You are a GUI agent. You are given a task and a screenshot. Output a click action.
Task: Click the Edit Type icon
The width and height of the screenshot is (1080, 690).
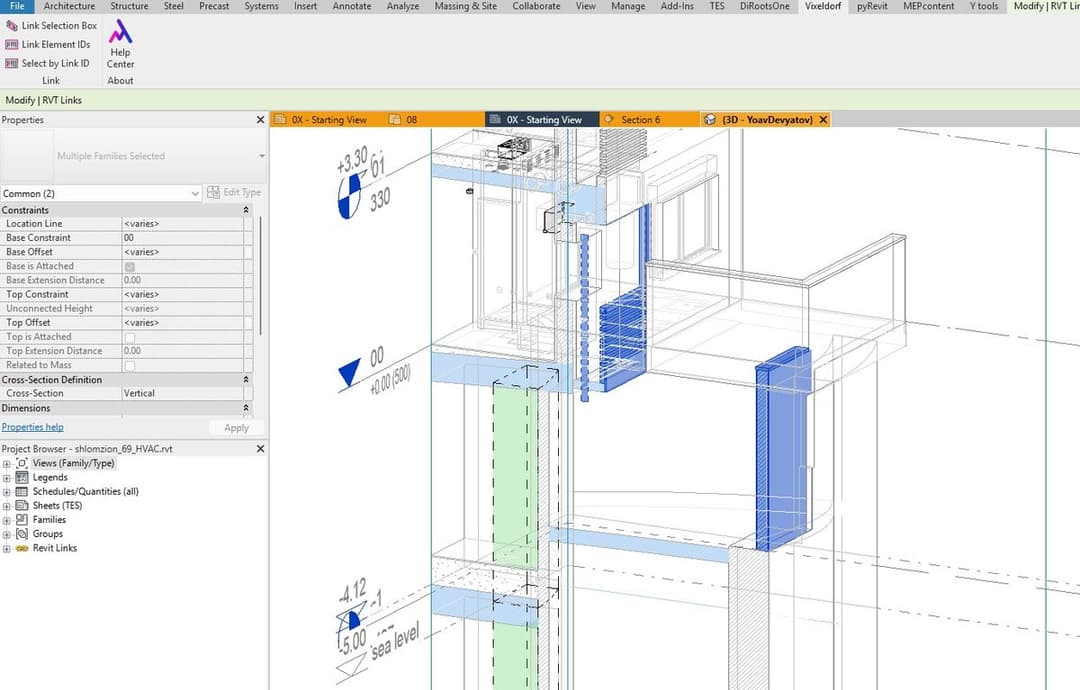point(214,192)
